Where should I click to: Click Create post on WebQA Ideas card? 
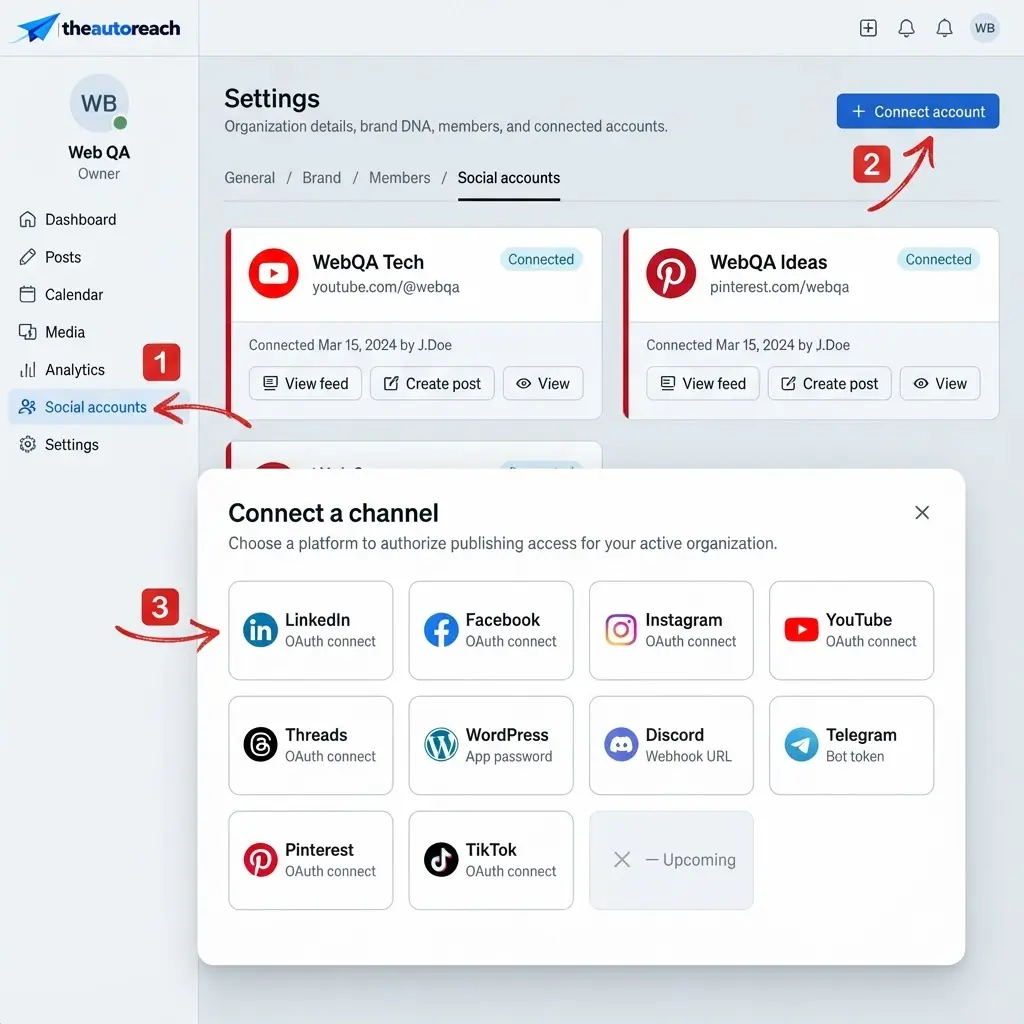(829, 383)
